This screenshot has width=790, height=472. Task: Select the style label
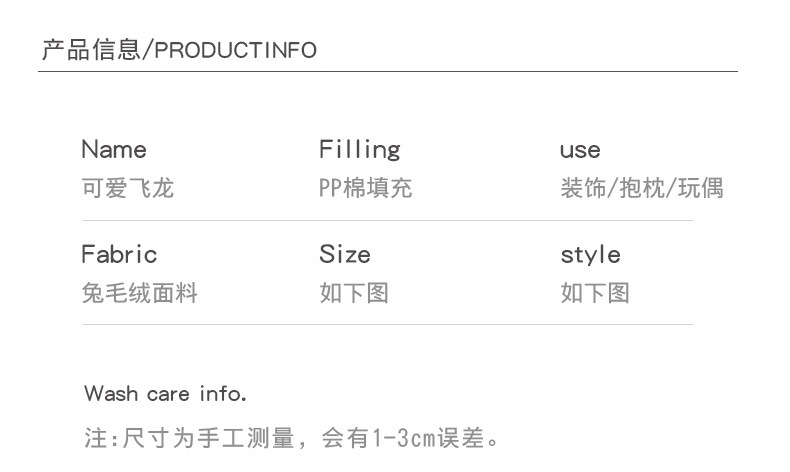pyautogui.click(x=590, y=254)
